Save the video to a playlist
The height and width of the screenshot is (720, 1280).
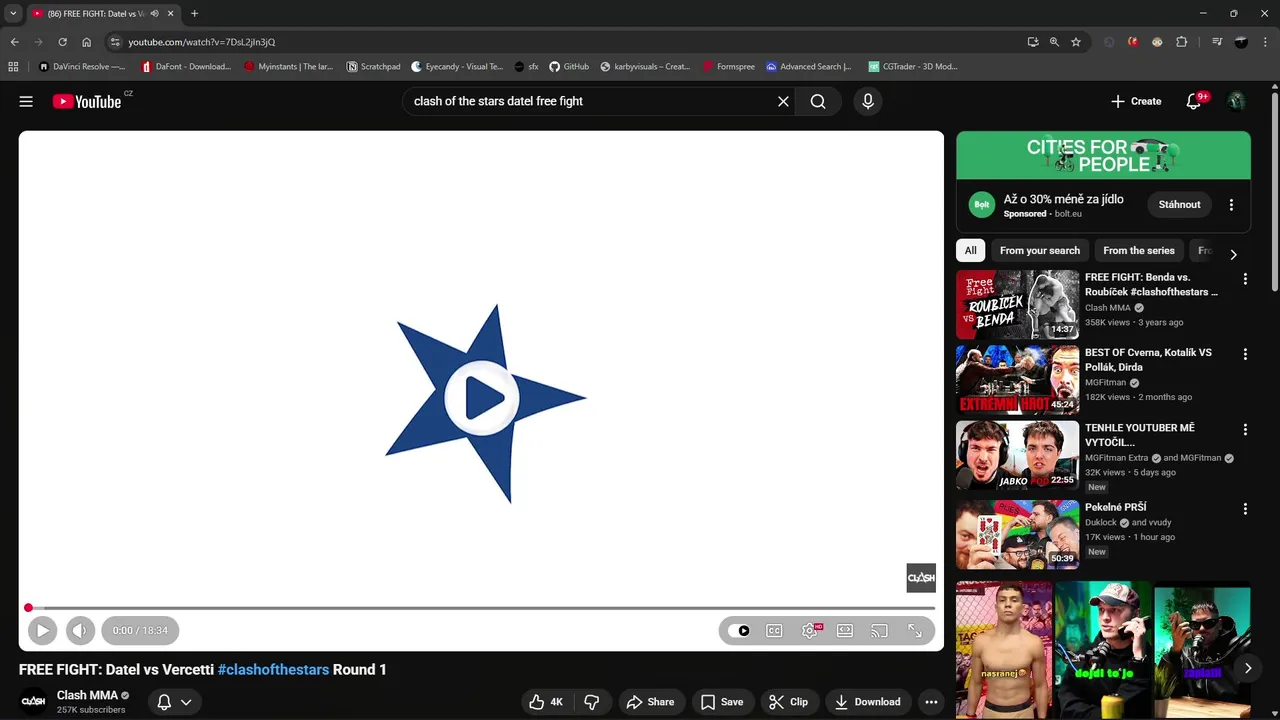click(x=722, y=702)
